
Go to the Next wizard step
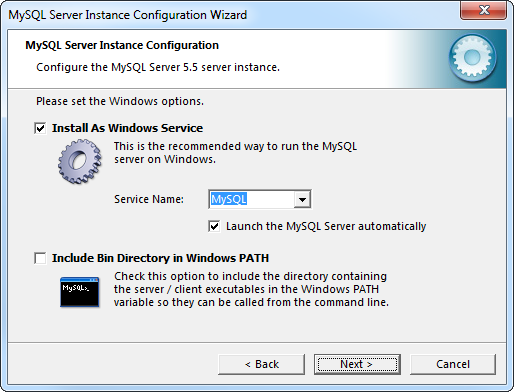pyautogui.click(x=357, y=364)
